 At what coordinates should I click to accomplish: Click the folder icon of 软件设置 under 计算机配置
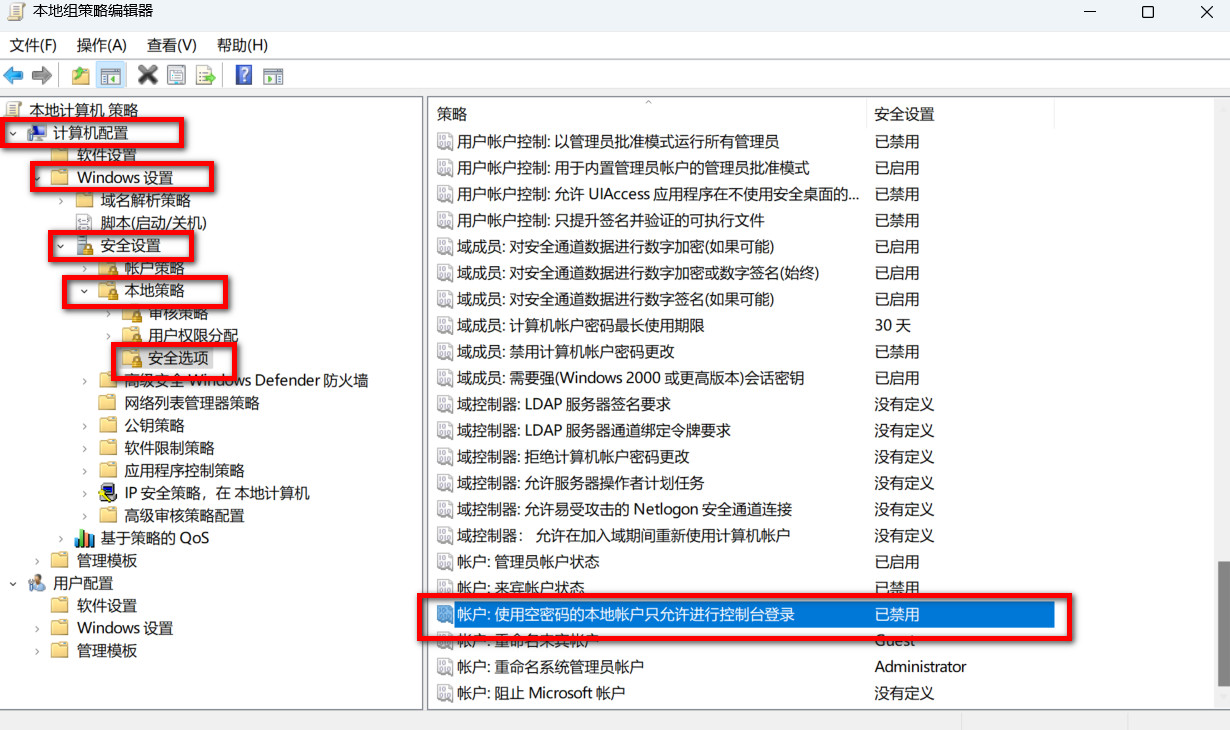coord(60,155)
